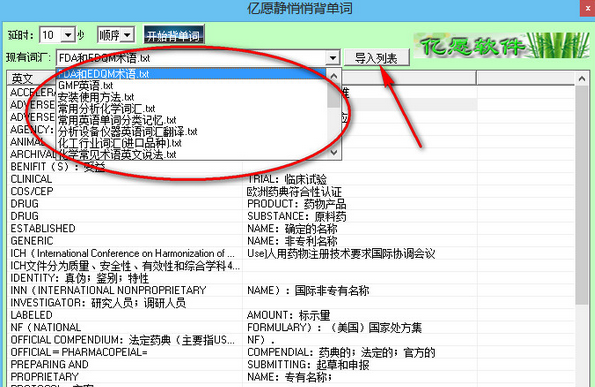Choose GMP英语.txt from the list
The height and width of the screenshot is (387, 595).
tap(191, 85)
